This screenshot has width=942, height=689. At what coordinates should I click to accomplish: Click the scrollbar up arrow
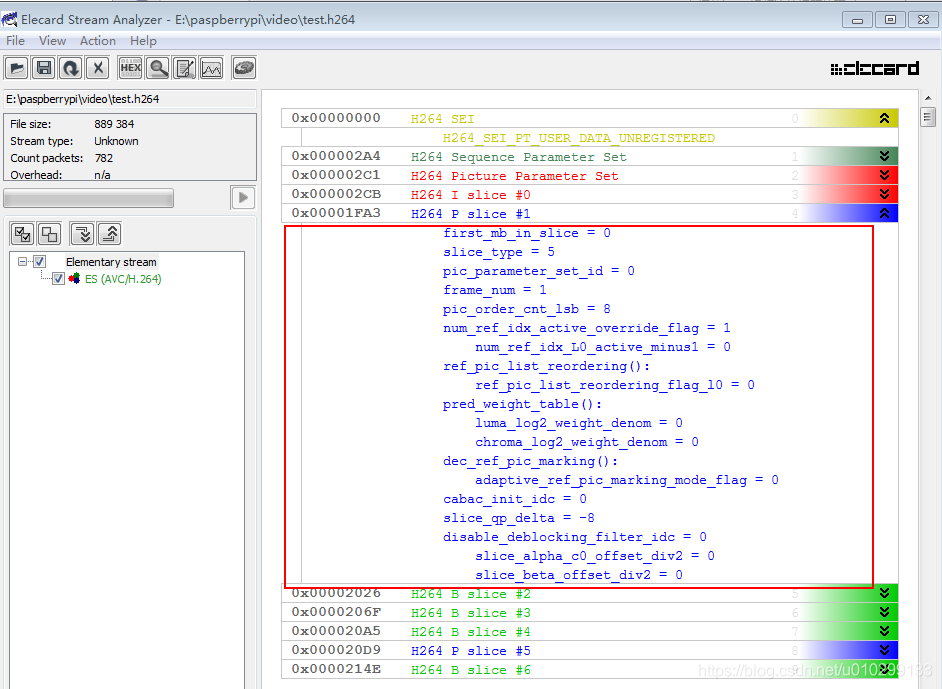tap(928, 97)
